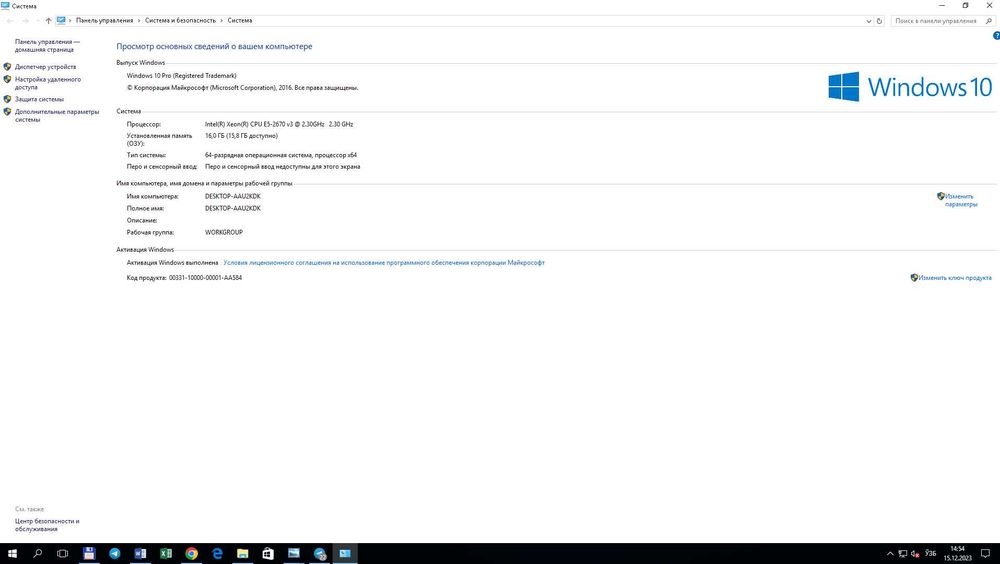Open the floppy disk app in taskbar
Viewport: 1000px width, 564px height.
click(x=89, y=554)
